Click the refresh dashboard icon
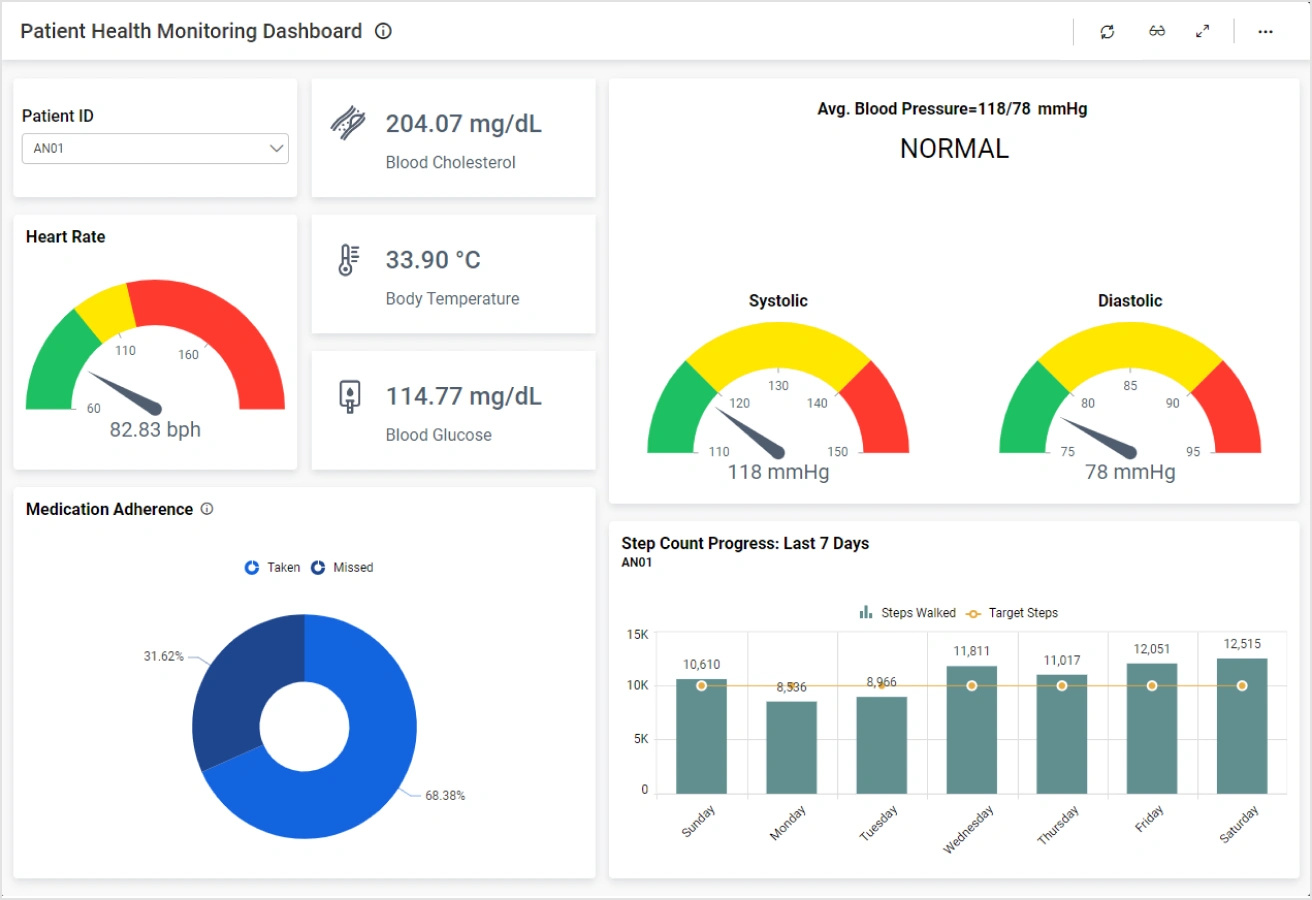1312x900 pixels. tap(1107, 32)
